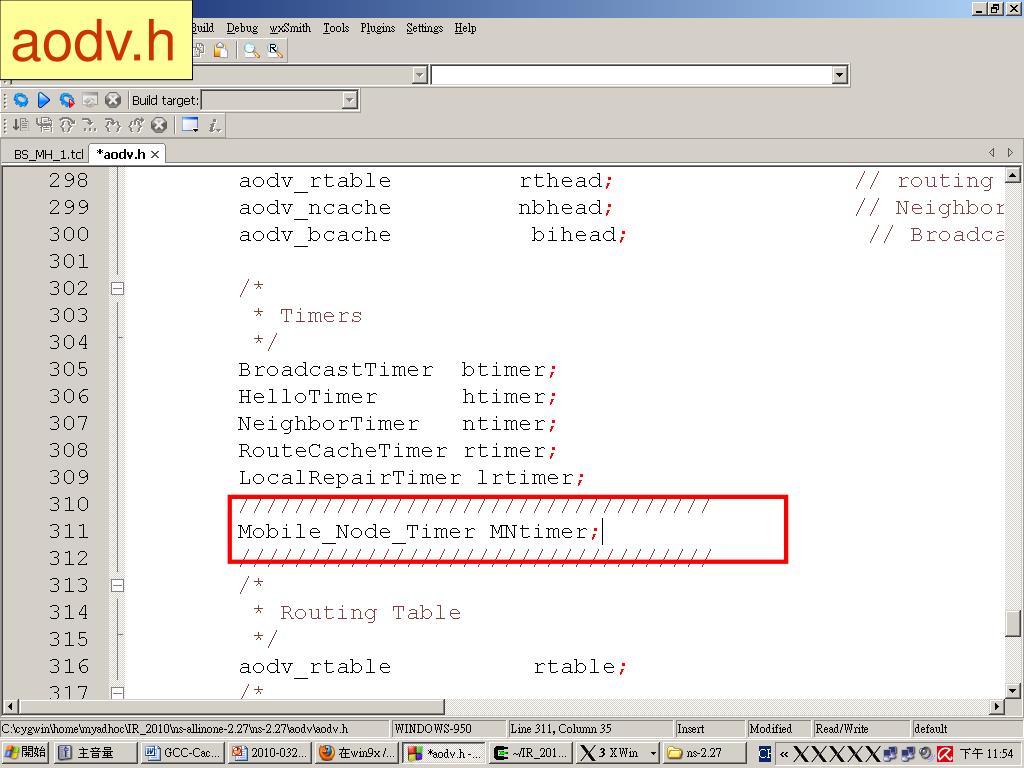
Task: Open the Debug menu
Action: pos(242,28)
